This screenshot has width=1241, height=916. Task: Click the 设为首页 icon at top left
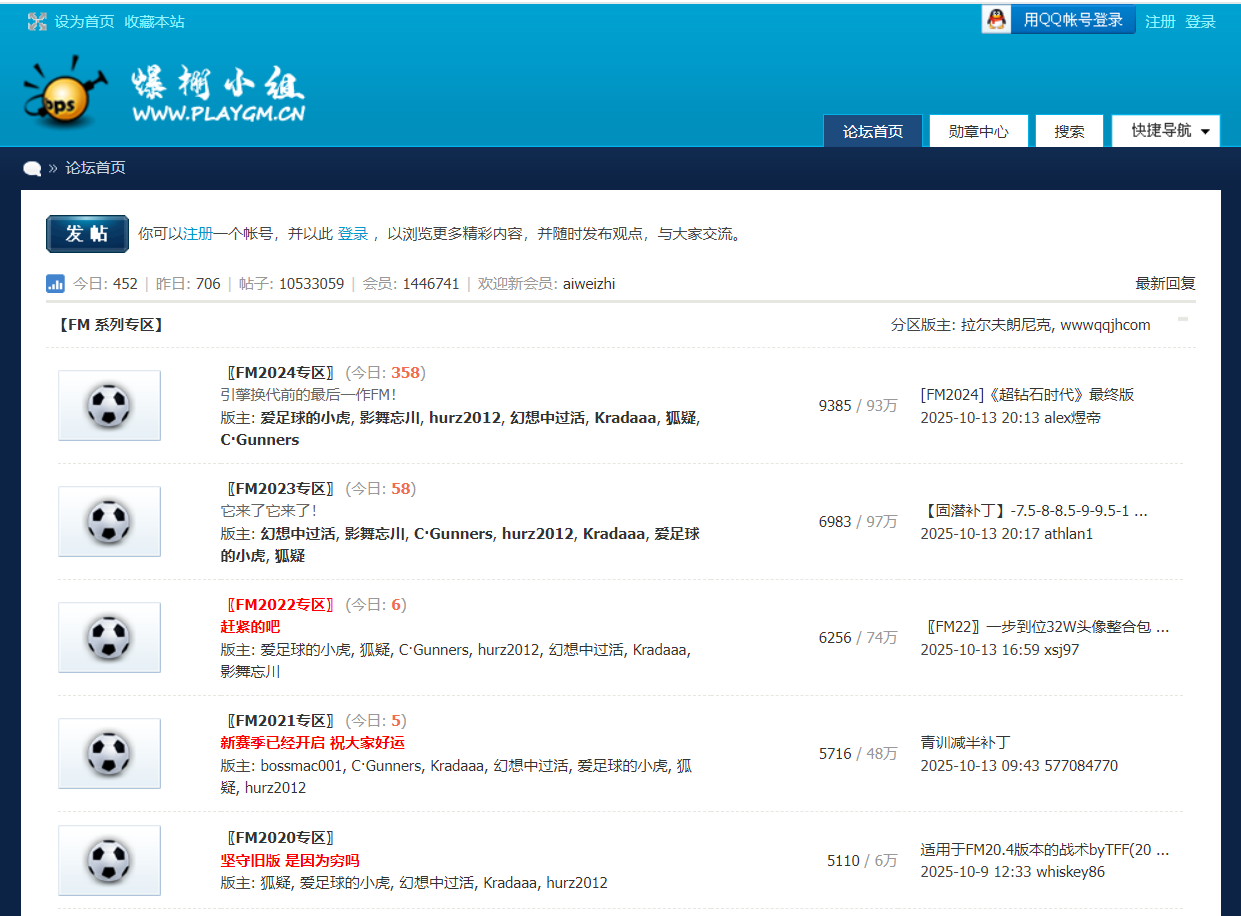[x=36, y=20]
